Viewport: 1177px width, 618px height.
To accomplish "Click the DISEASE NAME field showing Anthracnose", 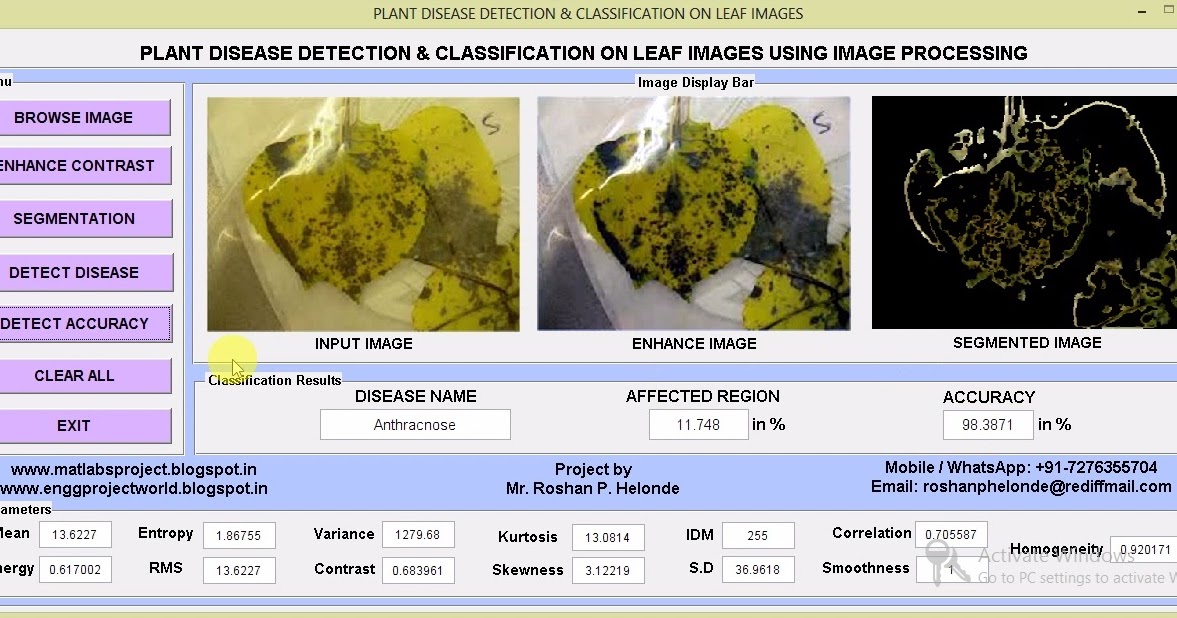I will click(x=415, y=424).
